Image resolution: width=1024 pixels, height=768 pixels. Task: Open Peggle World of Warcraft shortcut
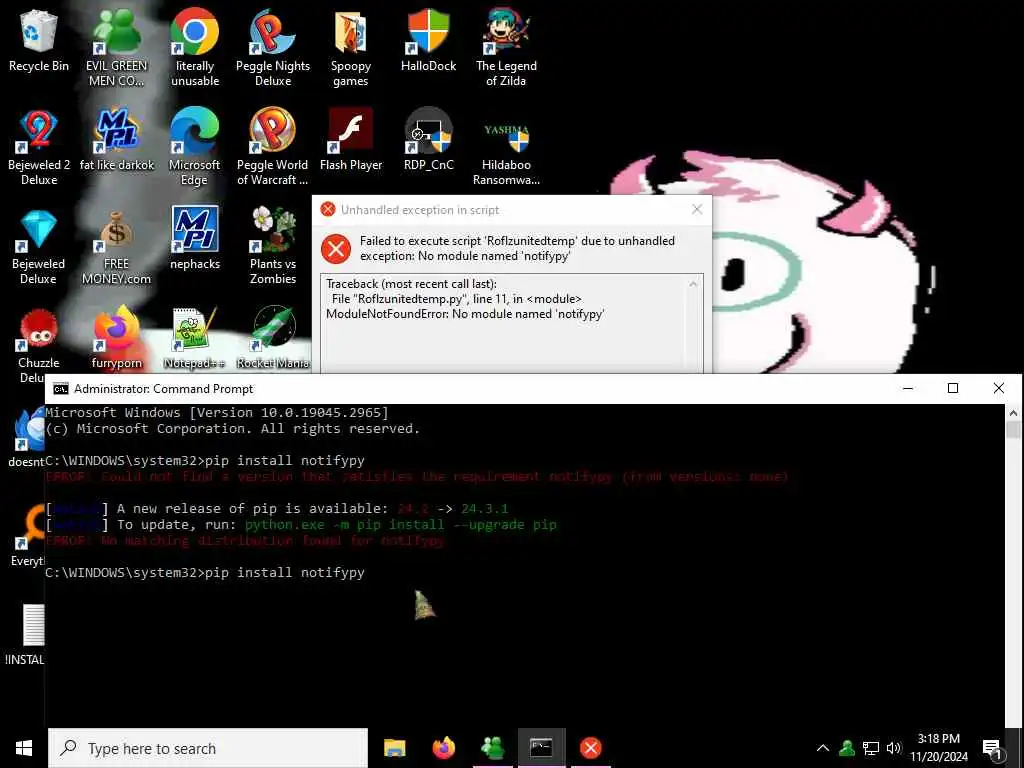pos(273,146)
